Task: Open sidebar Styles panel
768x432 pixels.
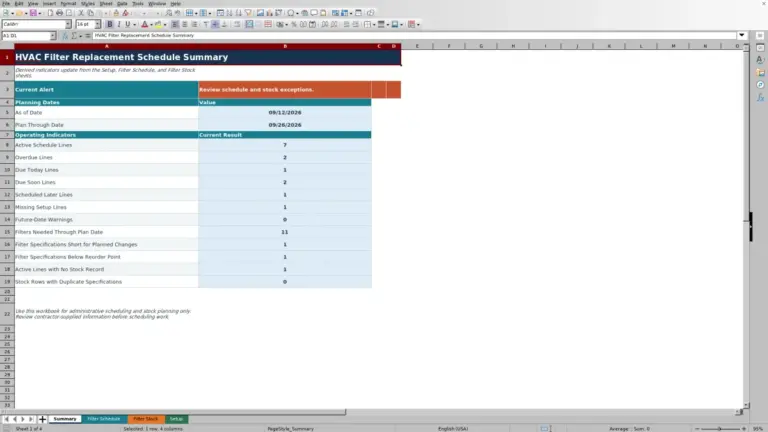Action: tap(760, 59)
